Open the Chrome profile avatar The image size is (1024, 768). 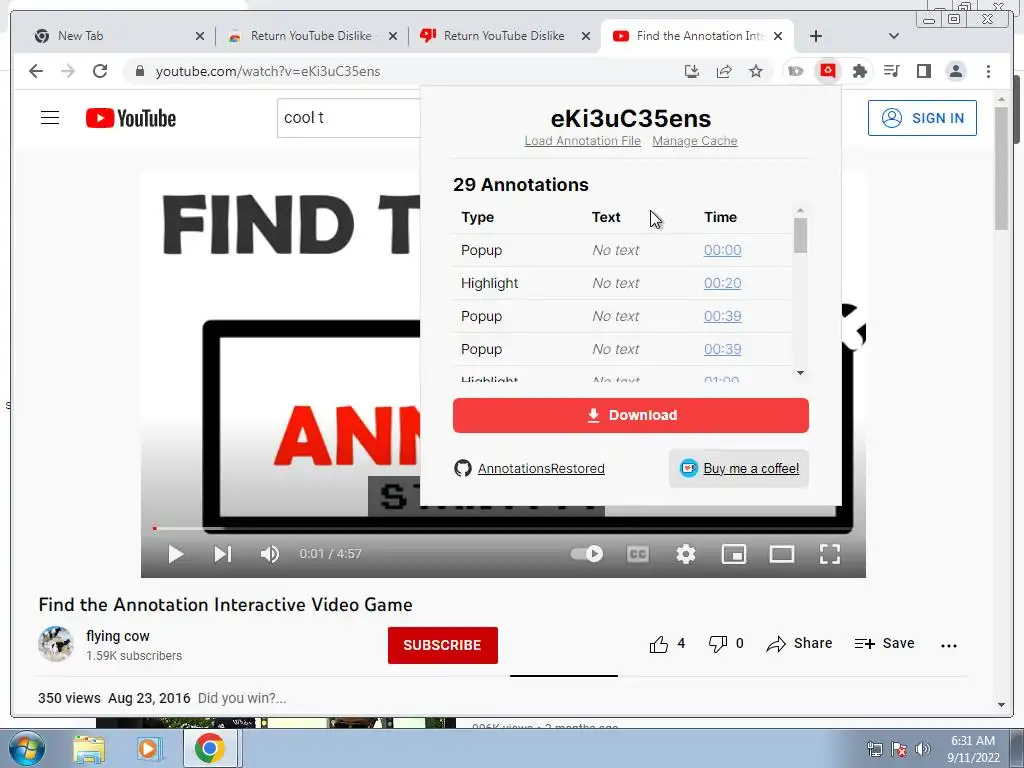pyautogui.click(x=956, y=71)
